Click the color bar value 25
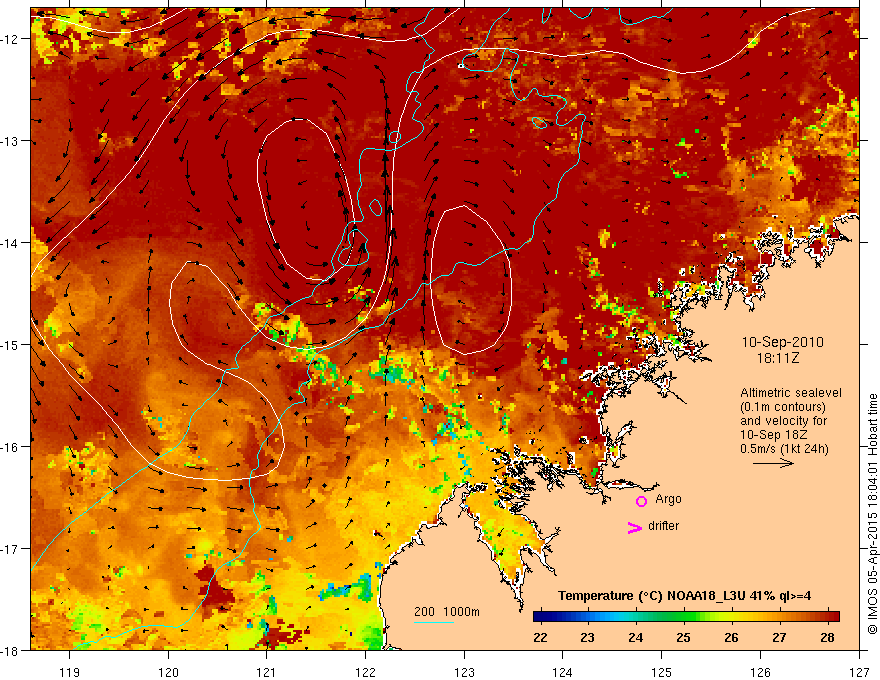880x680 pixels. coord(683,637)
